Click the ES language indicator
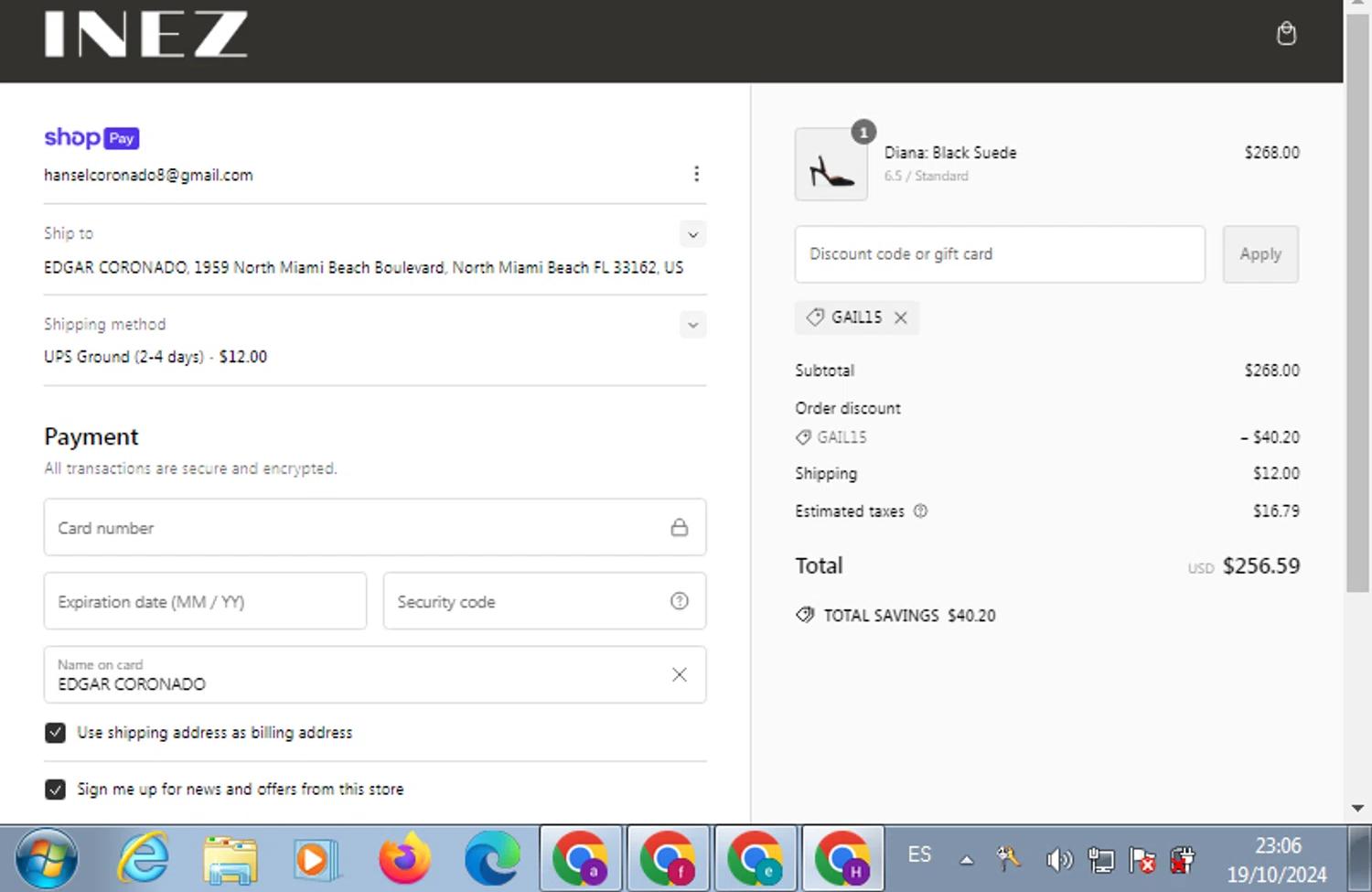This screenshot has height=892, width=1372. (919, 854)
